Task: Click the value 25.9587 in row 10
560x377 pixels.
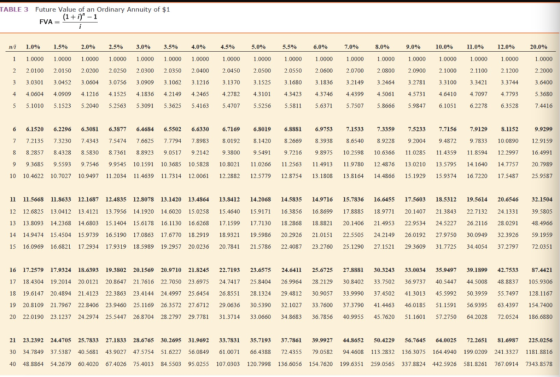Action: click(542, 176)
